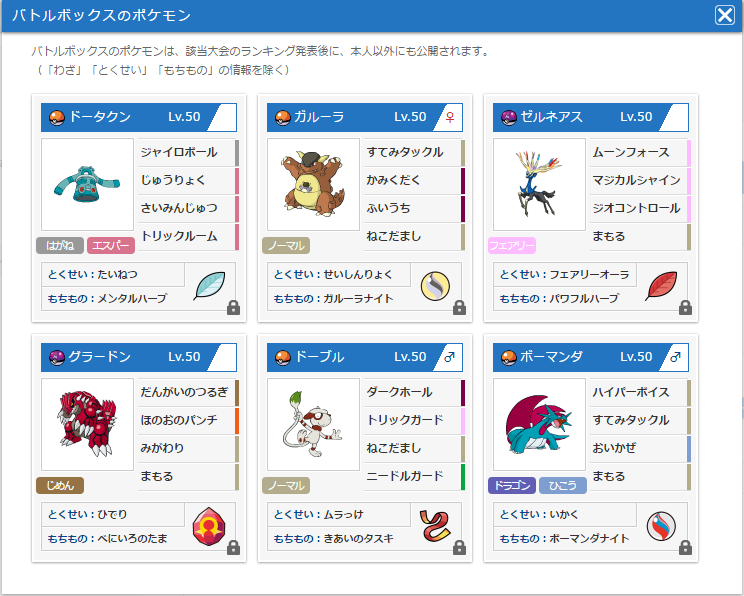Click the move ほのおのパンチ
Viewport: 744px width, 596px height.
[188, 420]
